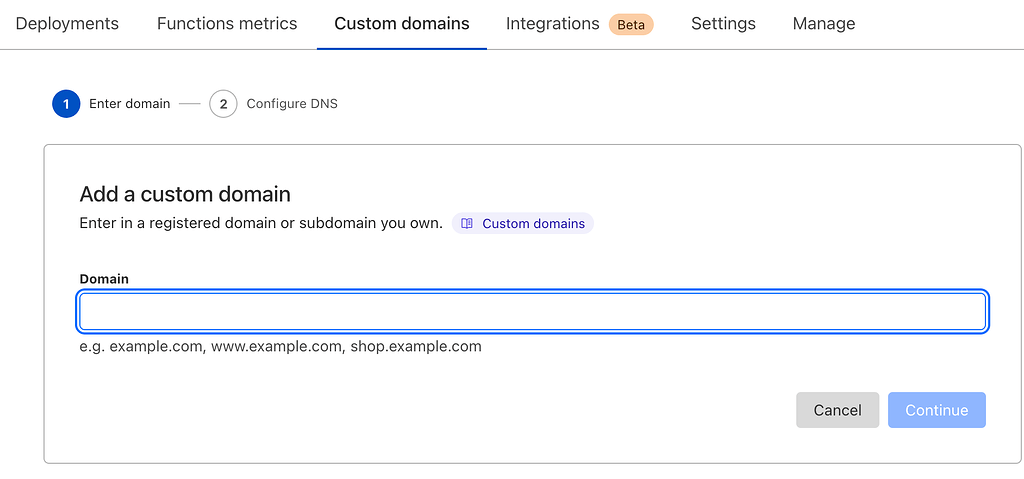Open the Custom domains documentation link
Screen dimensions: 1024x479
pyautogui.click(x=522, y=223)
